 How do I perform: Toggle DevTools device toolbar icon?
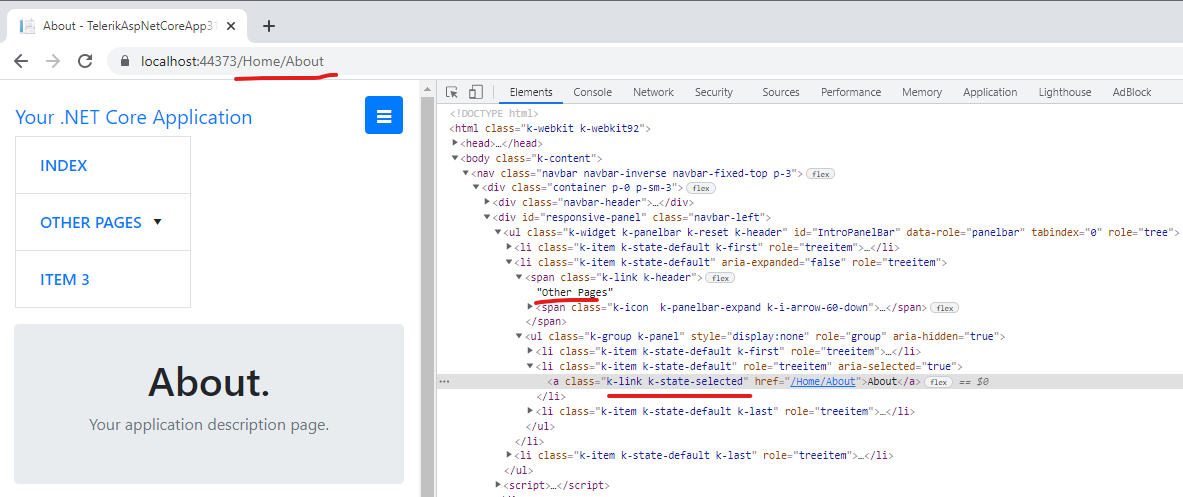pos(475,92)
